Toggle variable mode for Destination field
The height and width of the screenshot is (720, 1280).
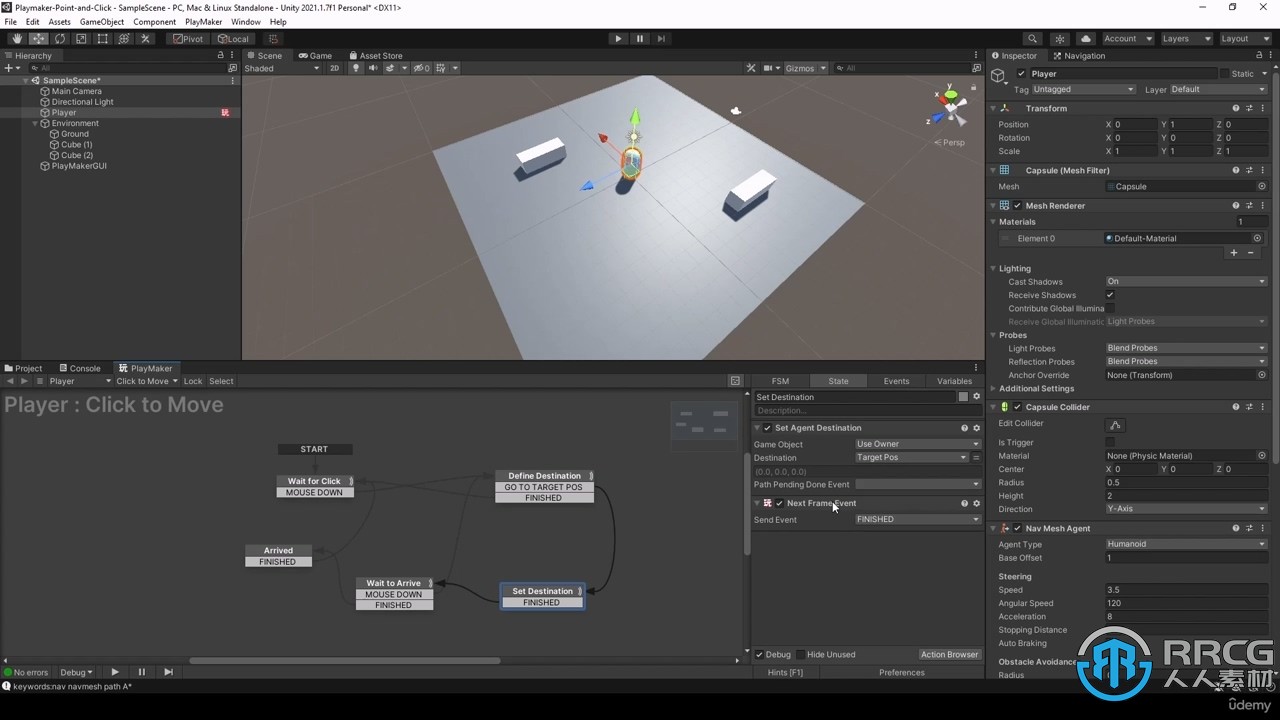click(977, 457)
